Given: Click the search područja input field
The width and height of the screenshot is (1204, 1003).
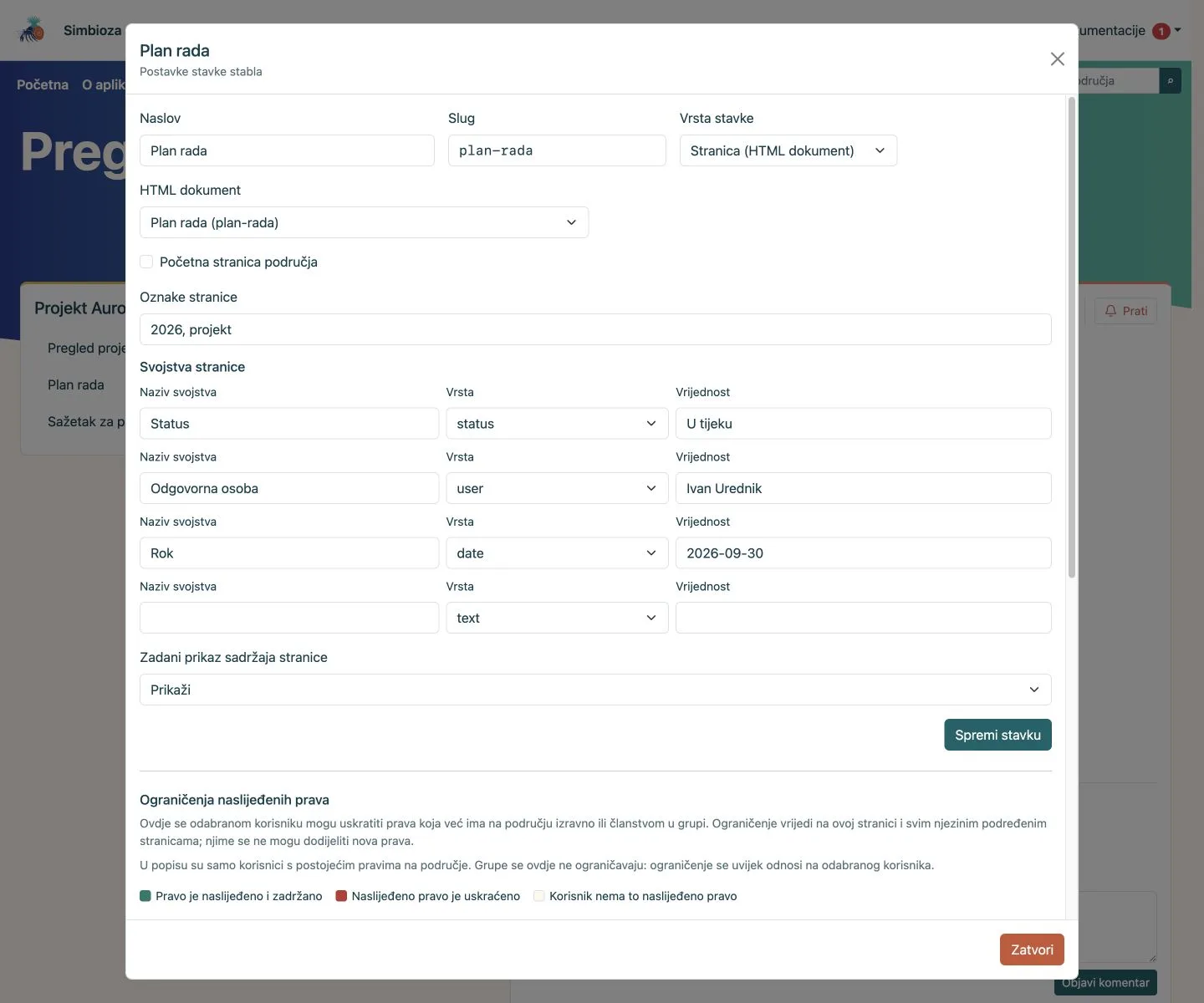Looking at the screenshot, I should pyautogui.click(x=1117, y=81).
